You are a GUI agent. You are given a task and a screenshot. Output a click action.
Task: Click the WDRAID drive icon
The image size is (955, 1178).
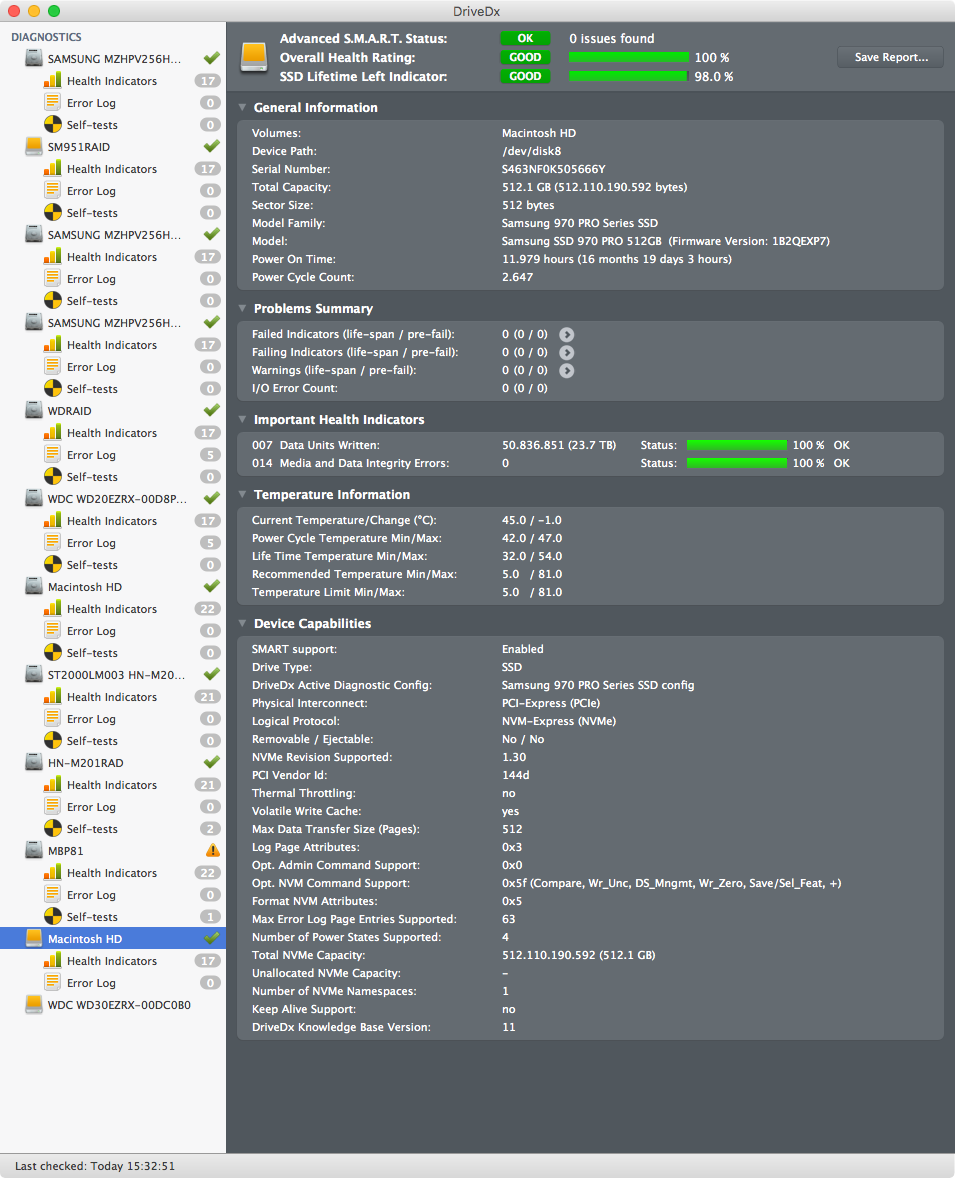[x=34, y=411]
